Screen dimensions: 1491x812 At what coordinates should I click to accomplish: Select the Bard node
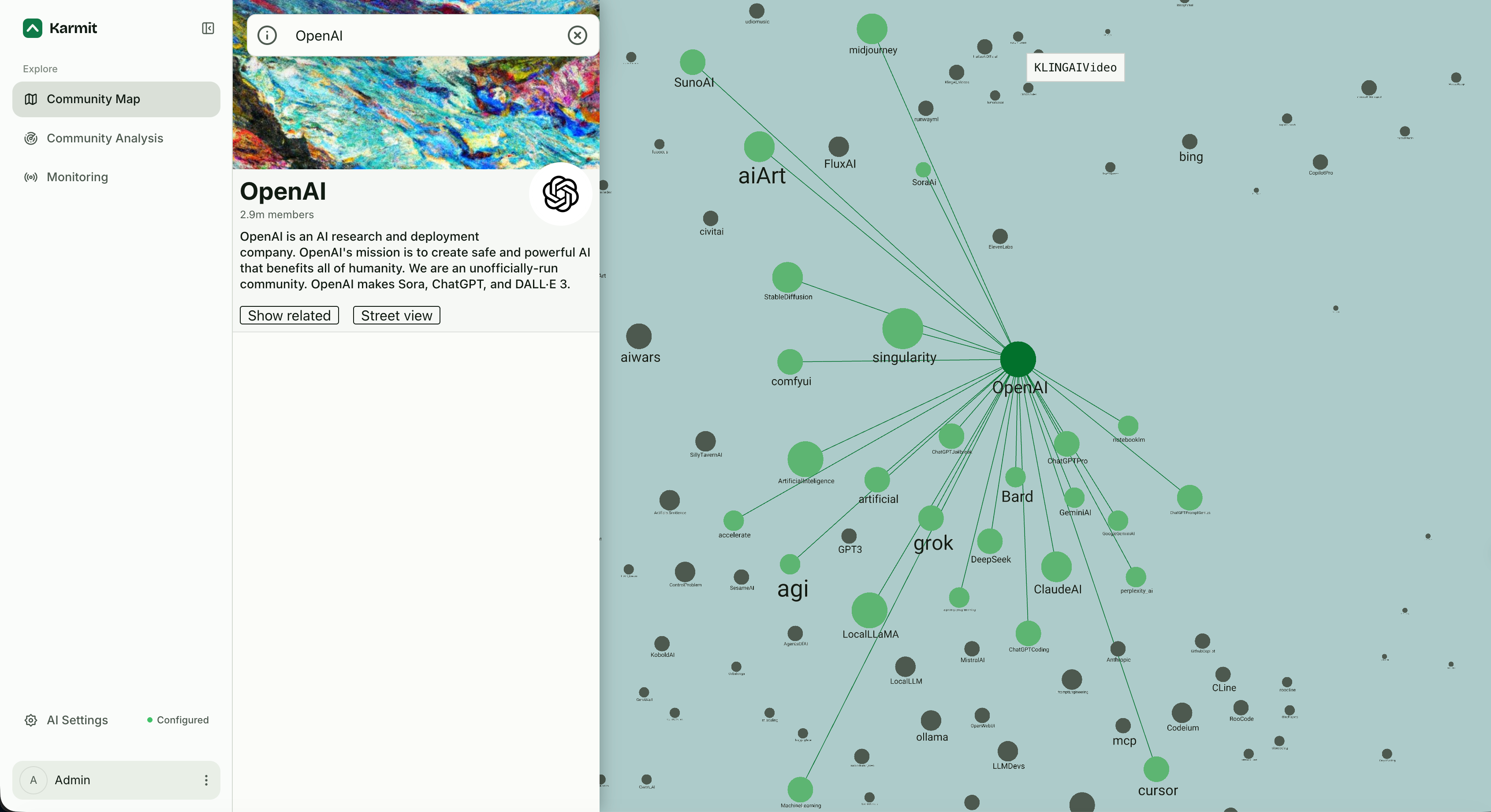(1015, 477)
